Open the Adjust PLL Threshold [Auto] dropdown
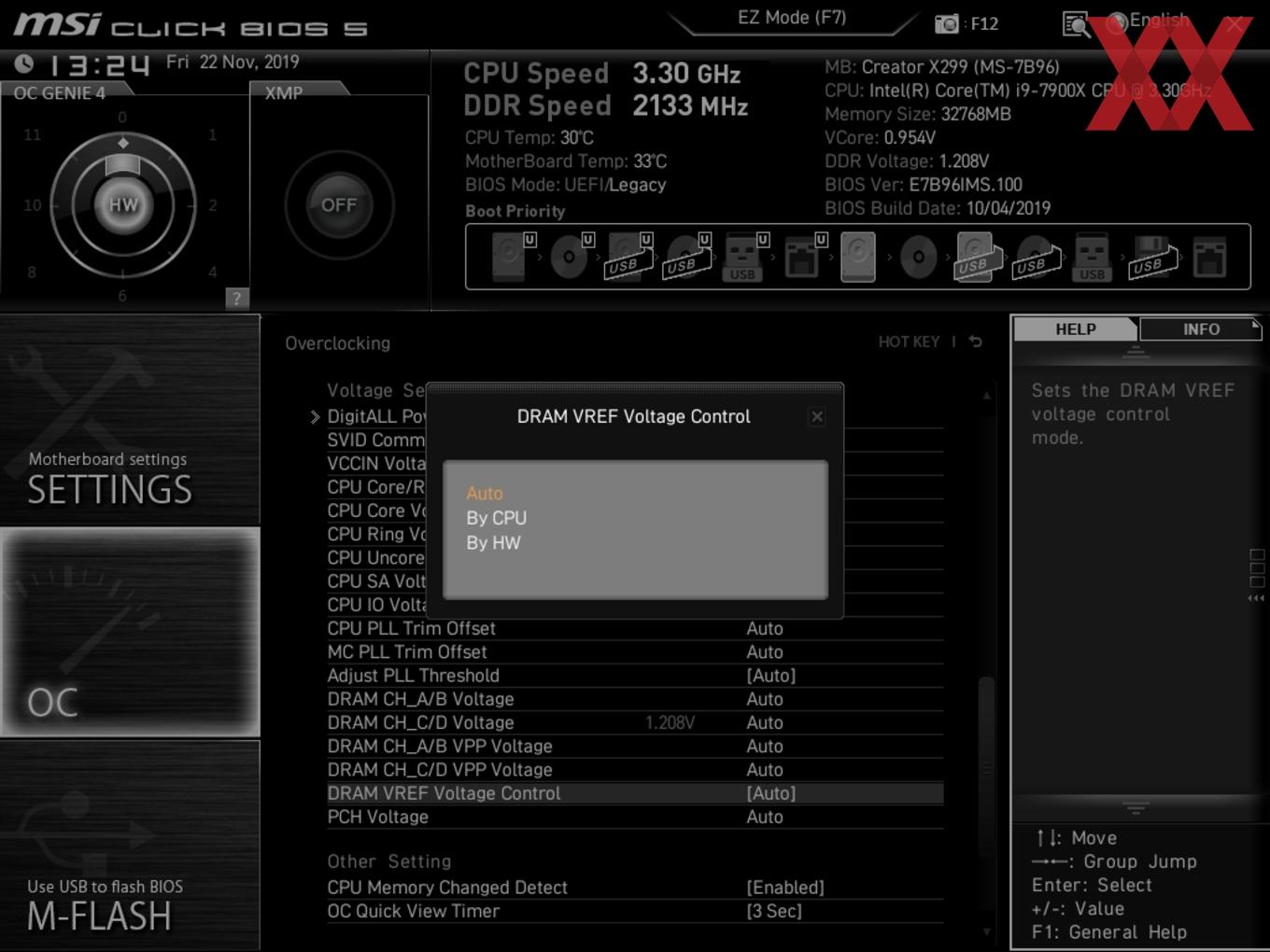1270x952 pixels. pos(771,676)
